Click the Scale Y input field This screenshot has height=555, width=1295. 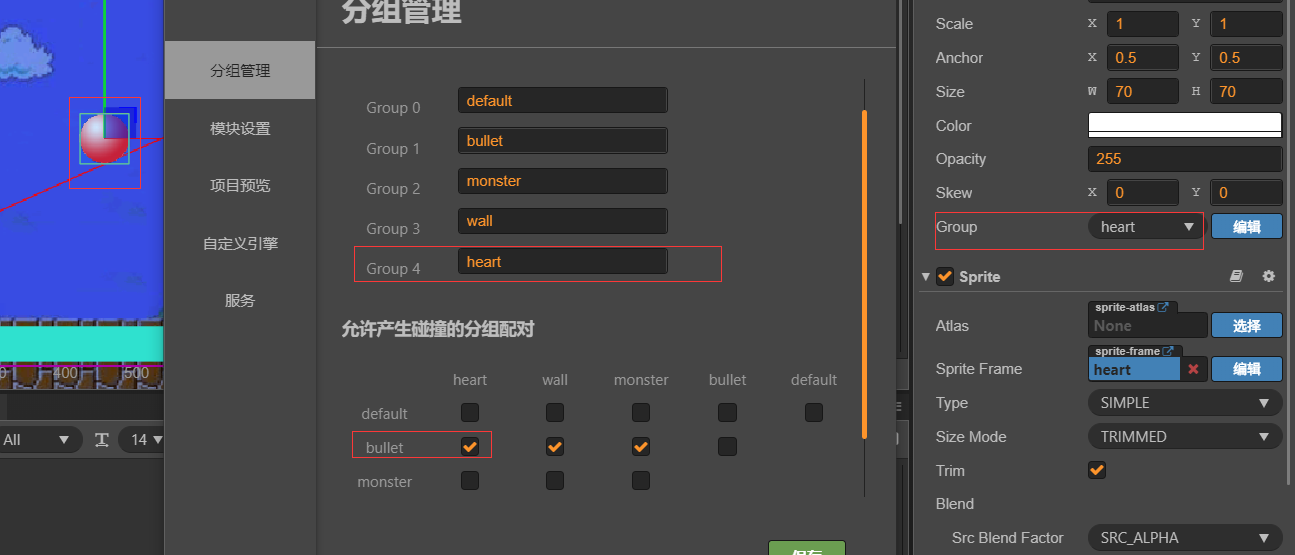point(1246,24)
